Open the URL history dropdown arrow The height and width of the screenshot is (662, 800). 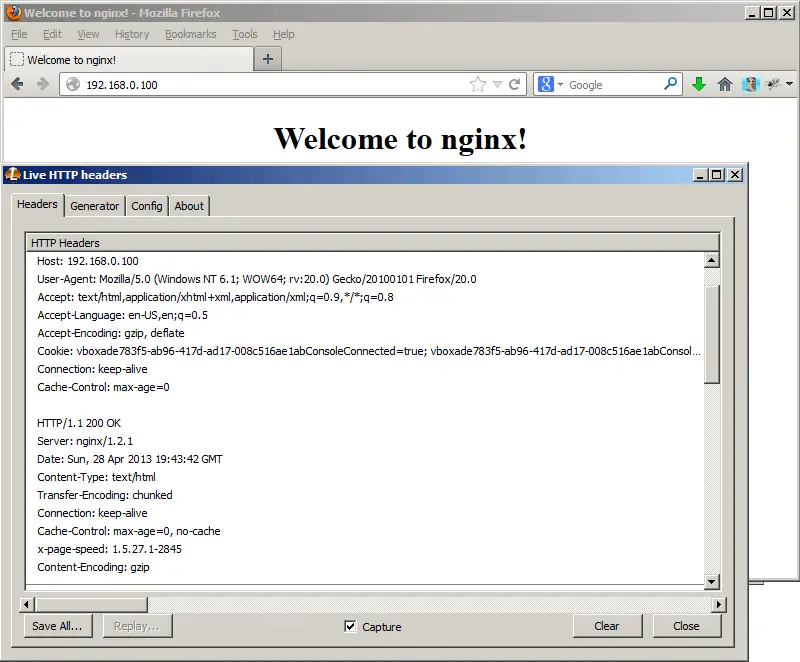coord(497,85)
